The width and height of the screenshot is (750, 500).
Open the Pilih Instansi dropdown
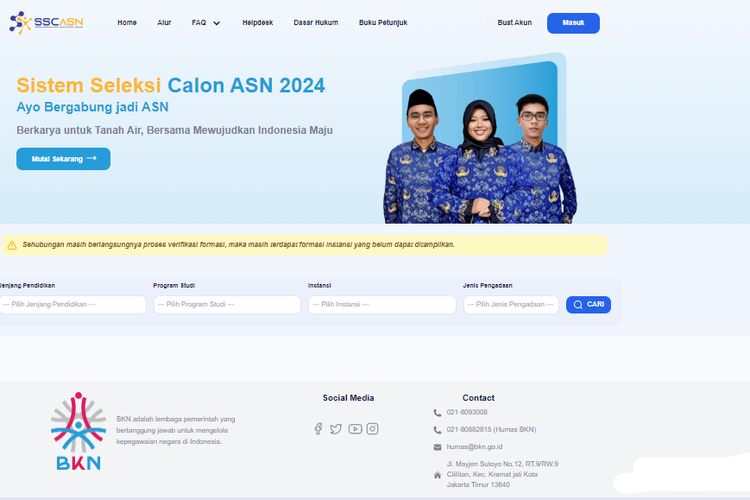tap(382, 304)
